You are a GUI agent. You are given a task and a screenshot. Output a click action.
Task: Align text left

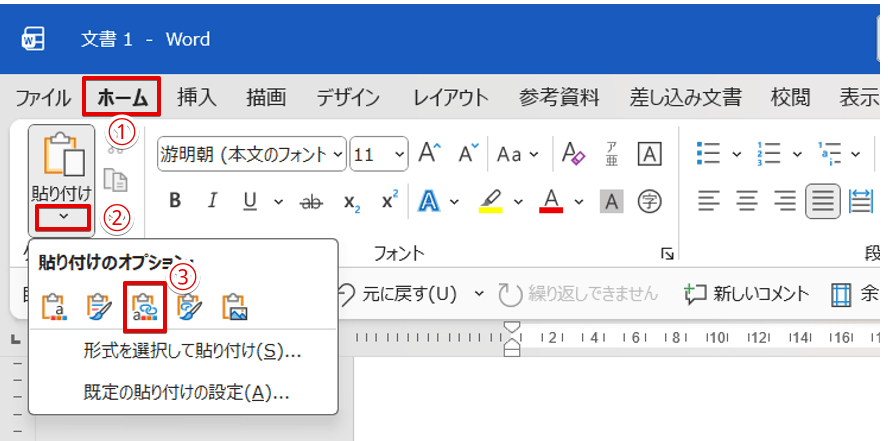pos(708,201)
